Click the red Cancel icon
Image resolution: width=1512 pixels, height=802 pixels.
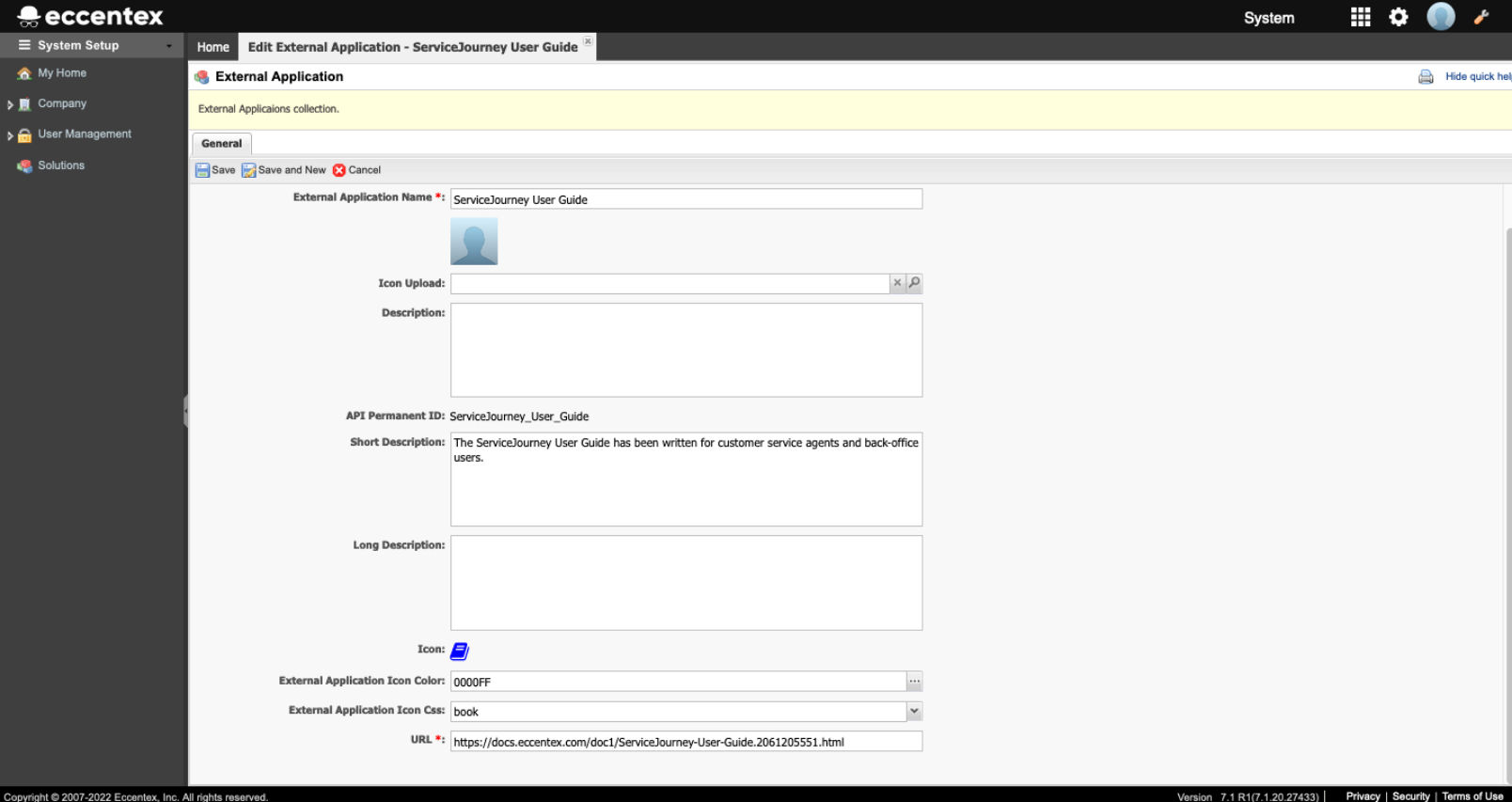coord(339,170)
